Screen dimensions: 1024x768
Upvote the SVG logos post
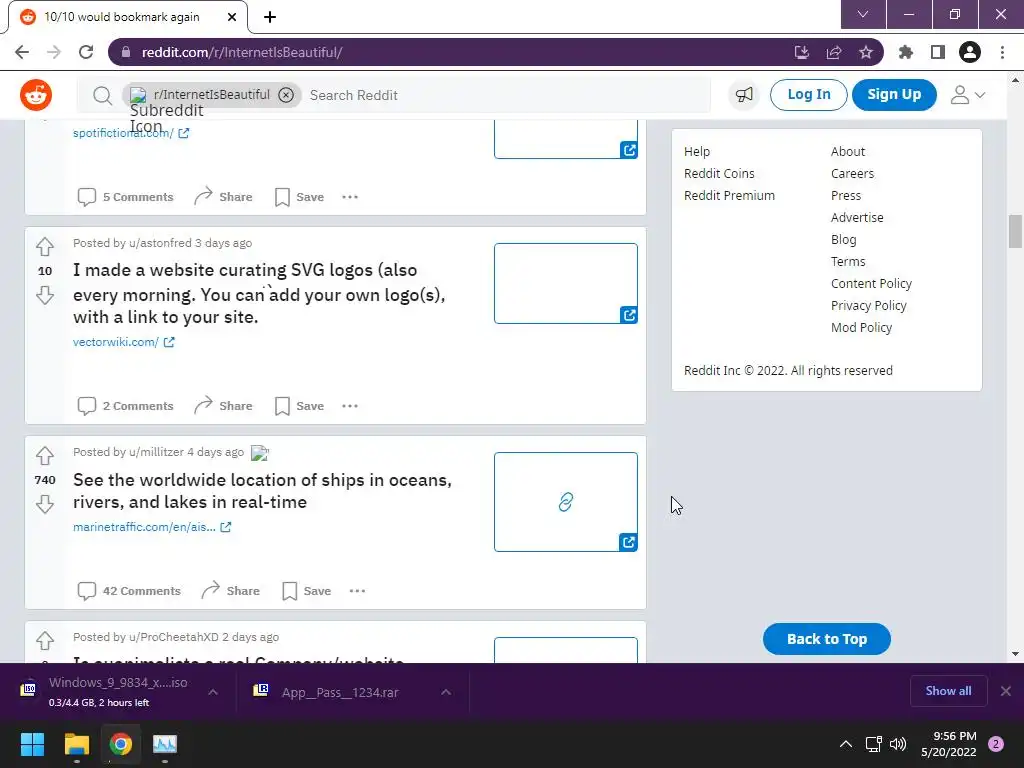44,247
